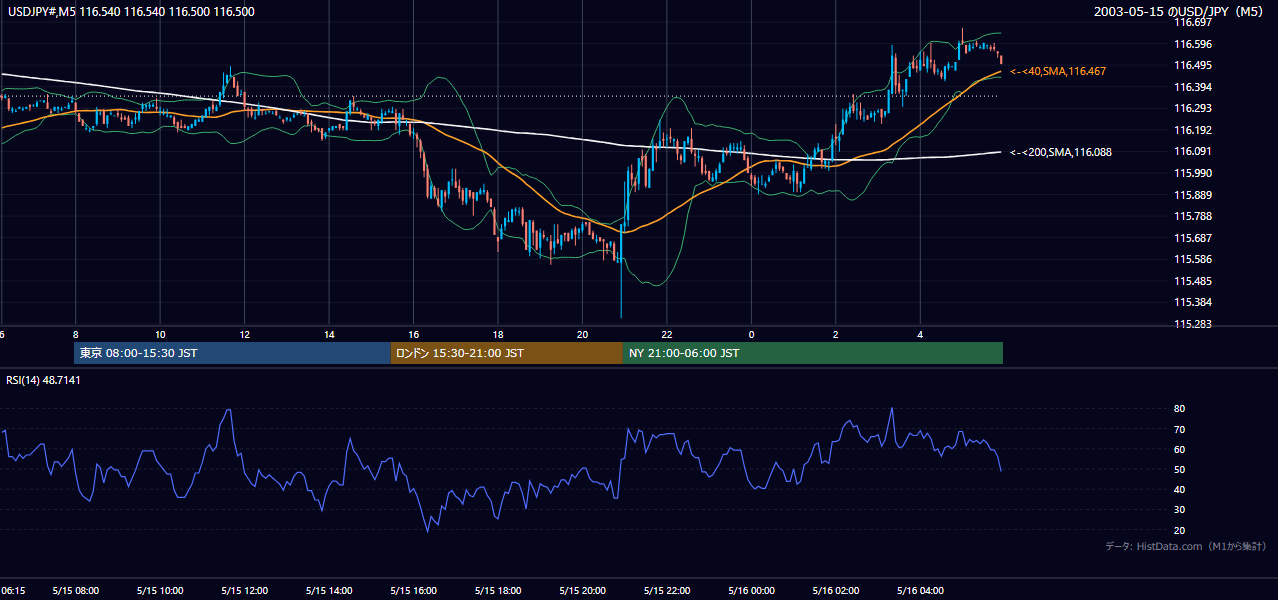Select the 東京 08:00-15:30 JST session bar
The image size is (1278, 600).
coord(232,353)
